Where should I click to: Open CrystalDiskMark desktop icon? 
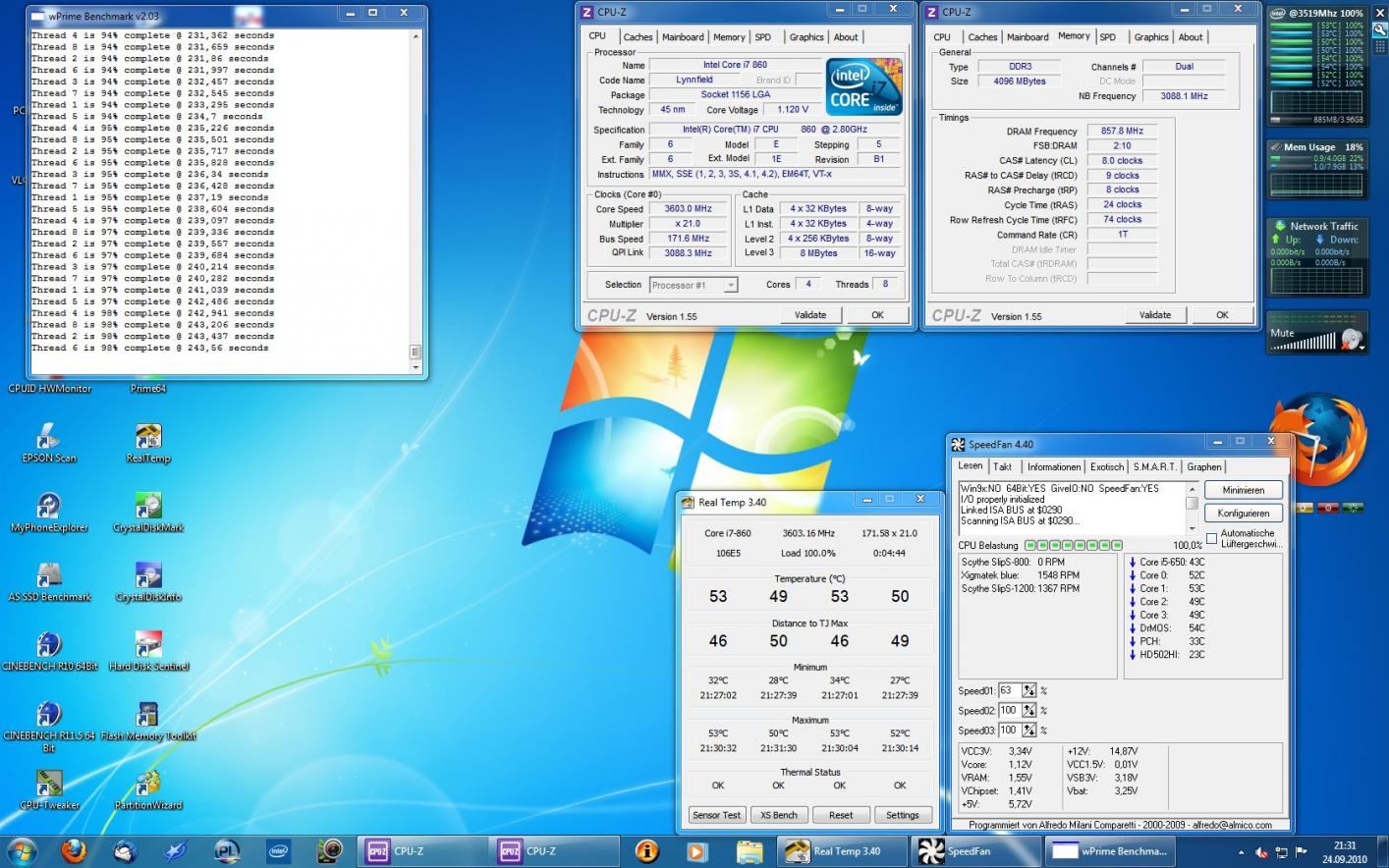coord(148,513)
